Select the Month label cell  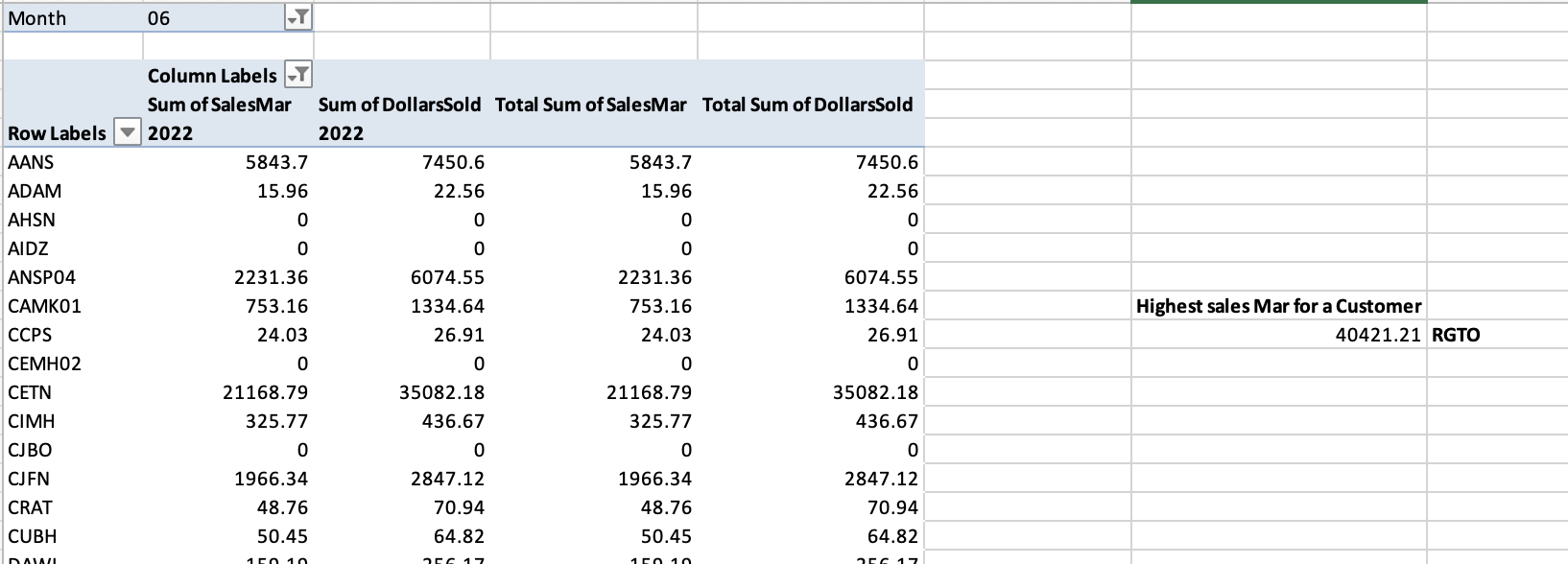click(x=38, y=18)
